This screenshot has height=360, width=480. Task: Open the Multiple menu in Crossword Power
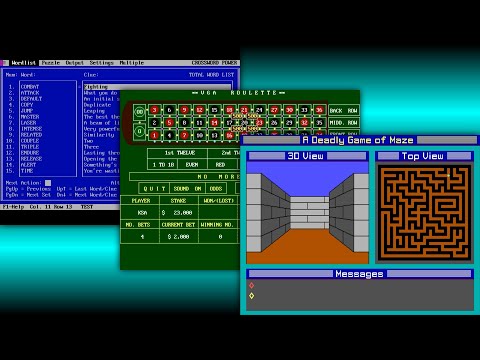click(132, 63)
